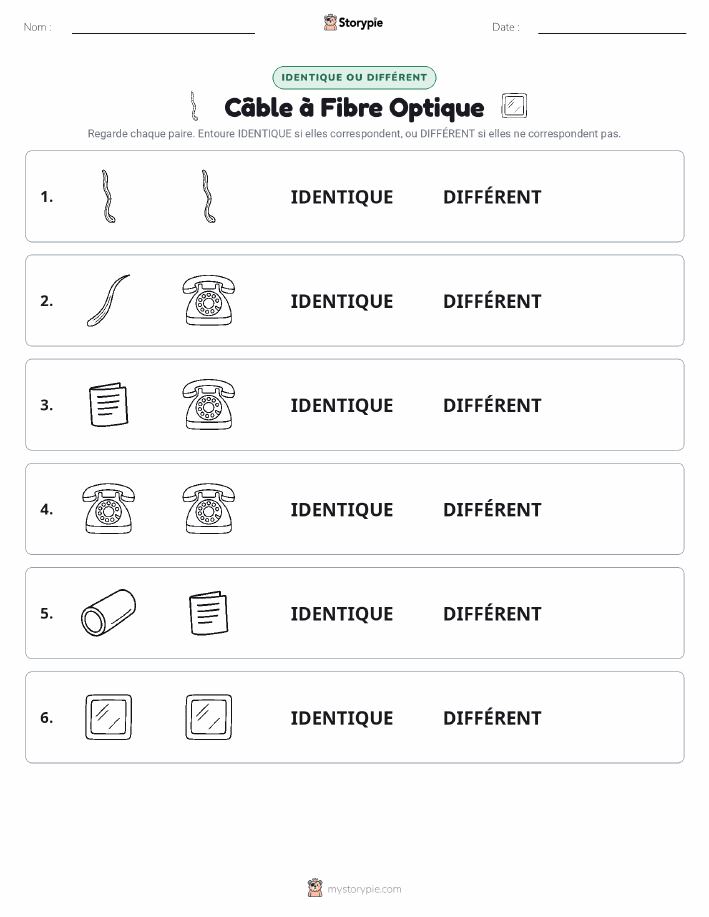
Task: Click the left telephone in row 4
Action: tap(108, 509)
